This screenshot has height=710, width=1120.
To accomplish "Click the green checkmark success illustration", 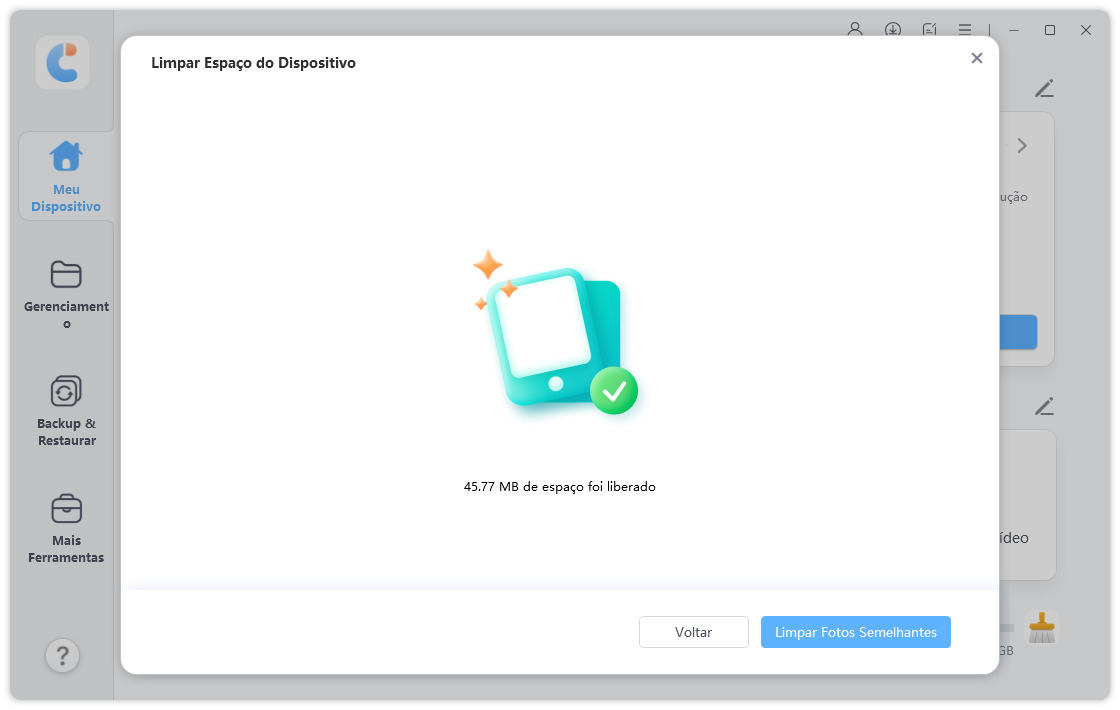I will pyautogui.click(x=613, y=391).
